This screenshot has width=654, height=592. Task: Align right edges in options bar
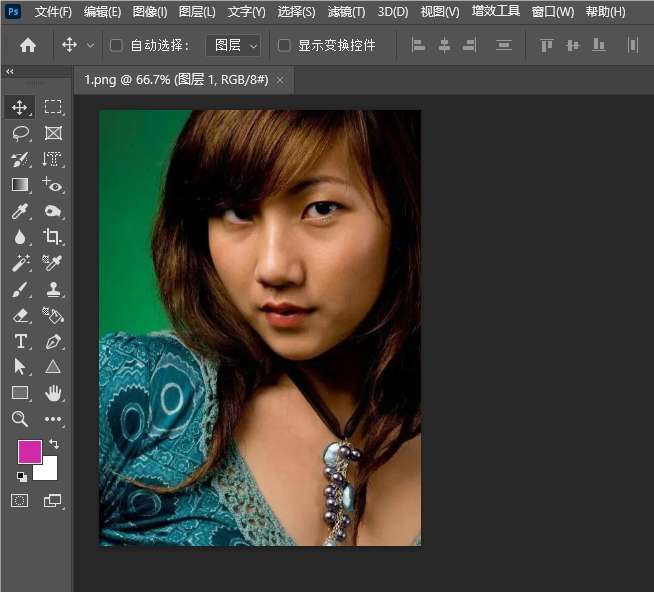(470, 45)
